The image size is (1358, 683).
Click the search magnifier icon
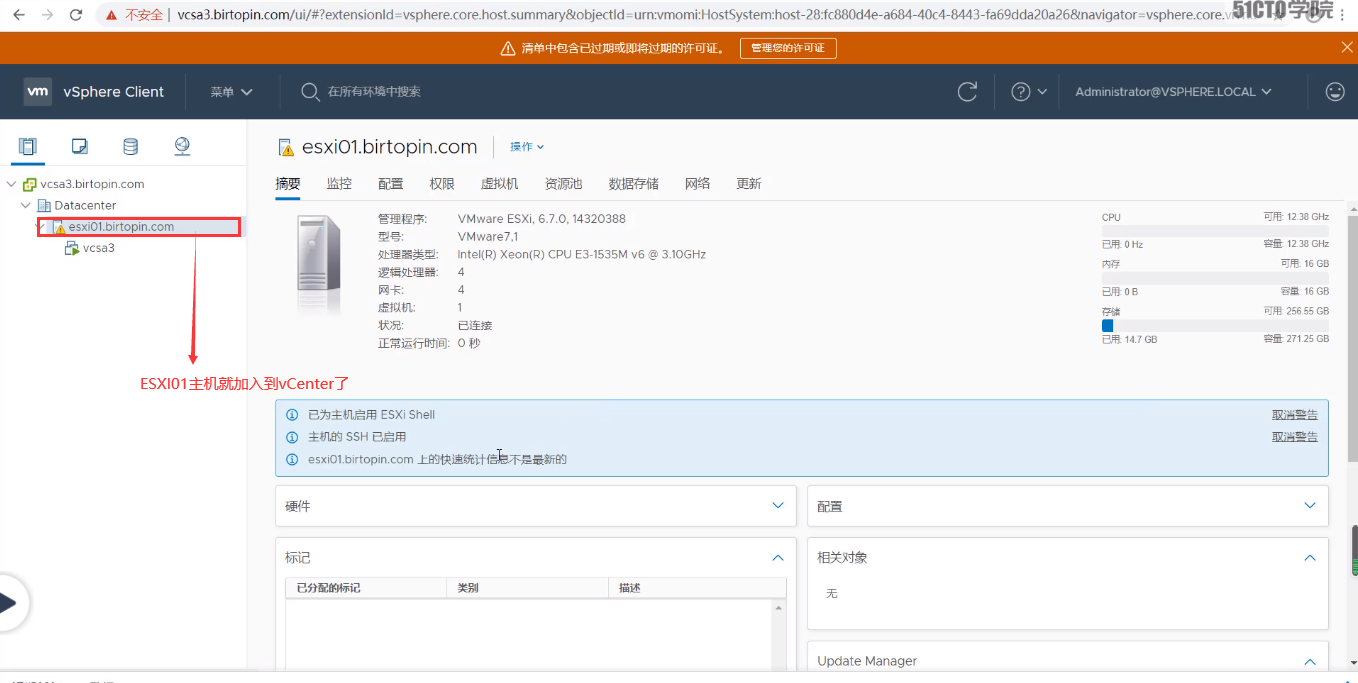pos(310,91)
